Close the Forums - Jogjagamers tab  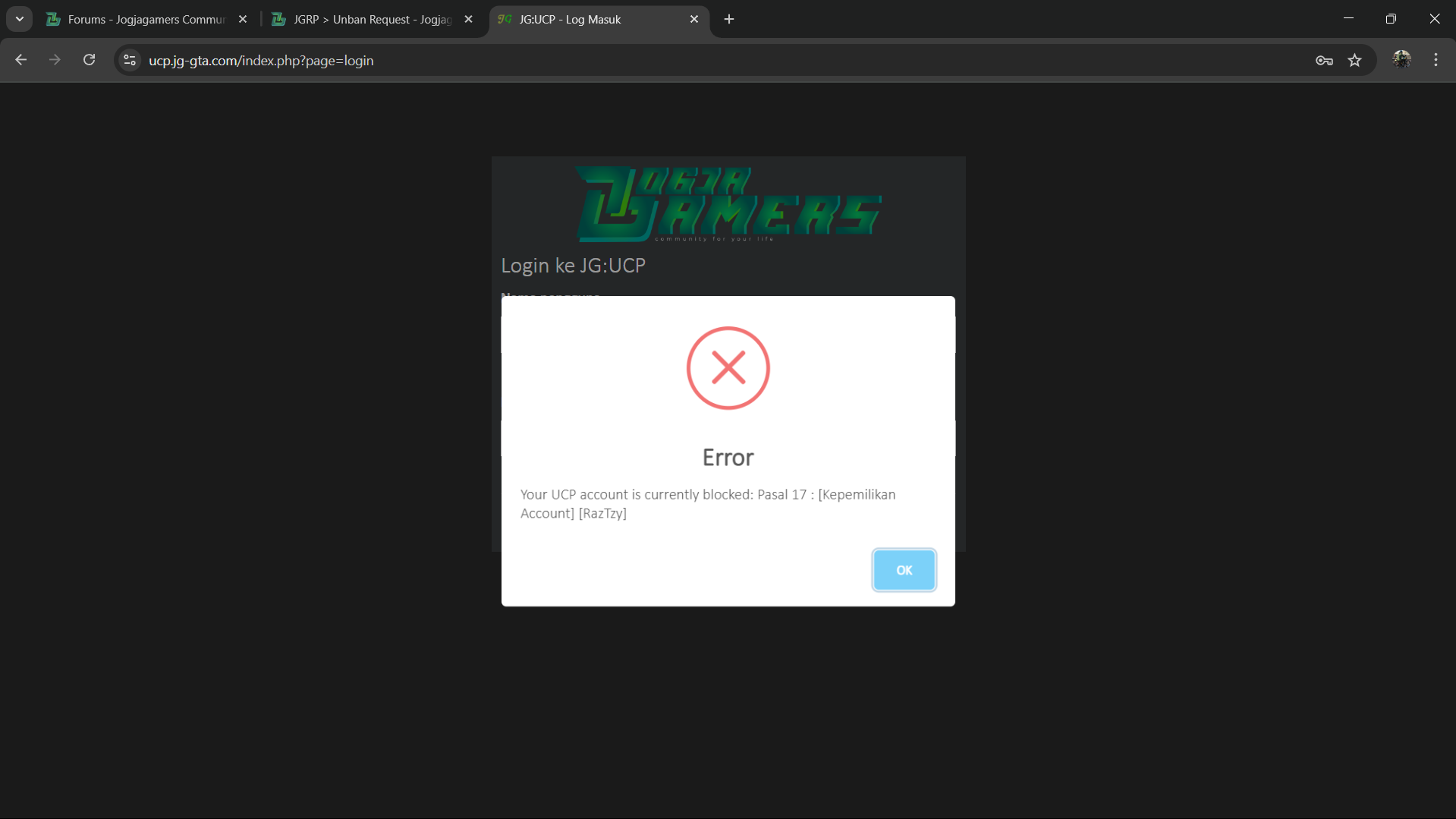[x=243, y=20]
